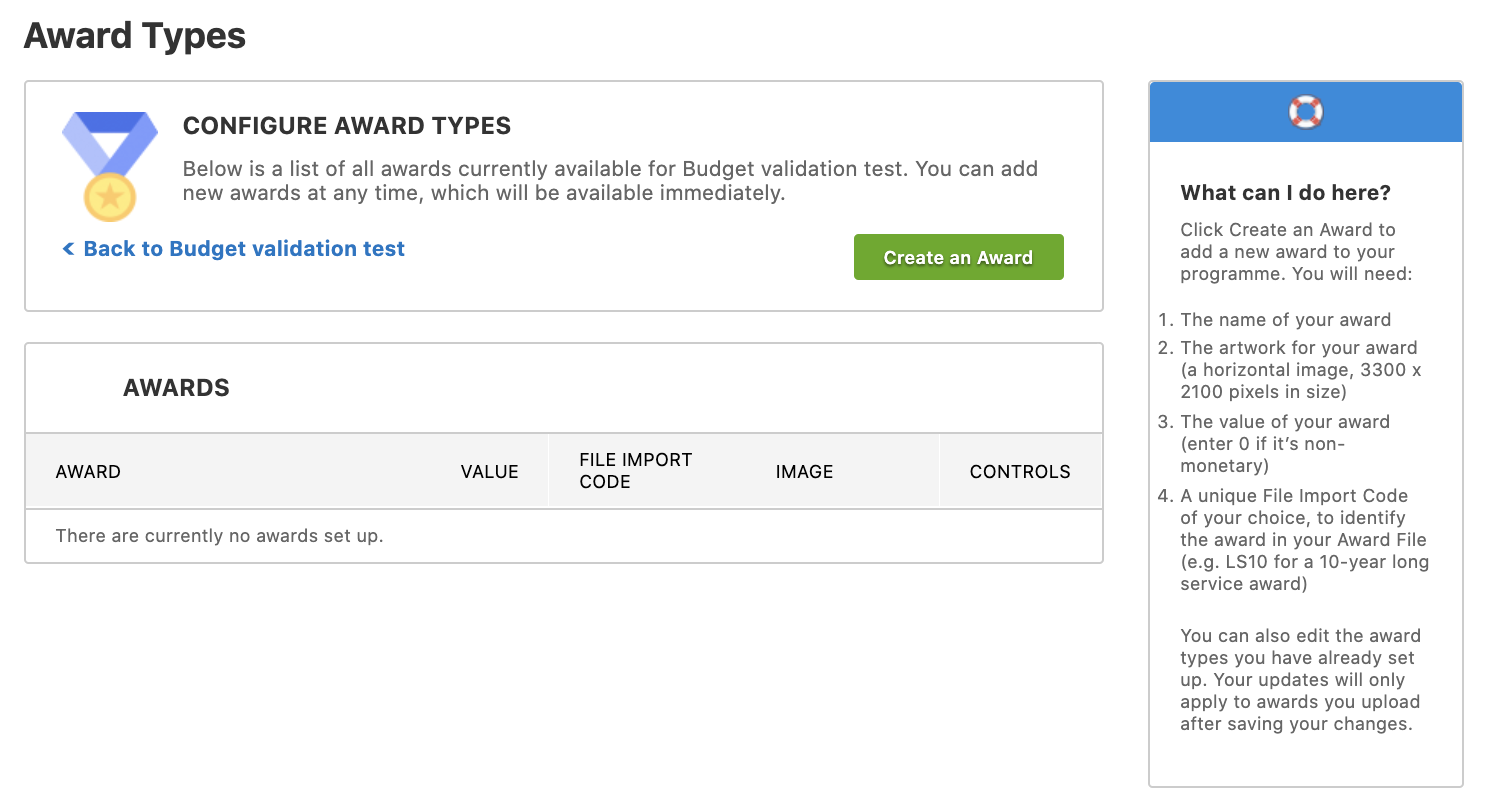Click the Award Types page heading
1492x812 pixels.
click(x=135, y=36)
